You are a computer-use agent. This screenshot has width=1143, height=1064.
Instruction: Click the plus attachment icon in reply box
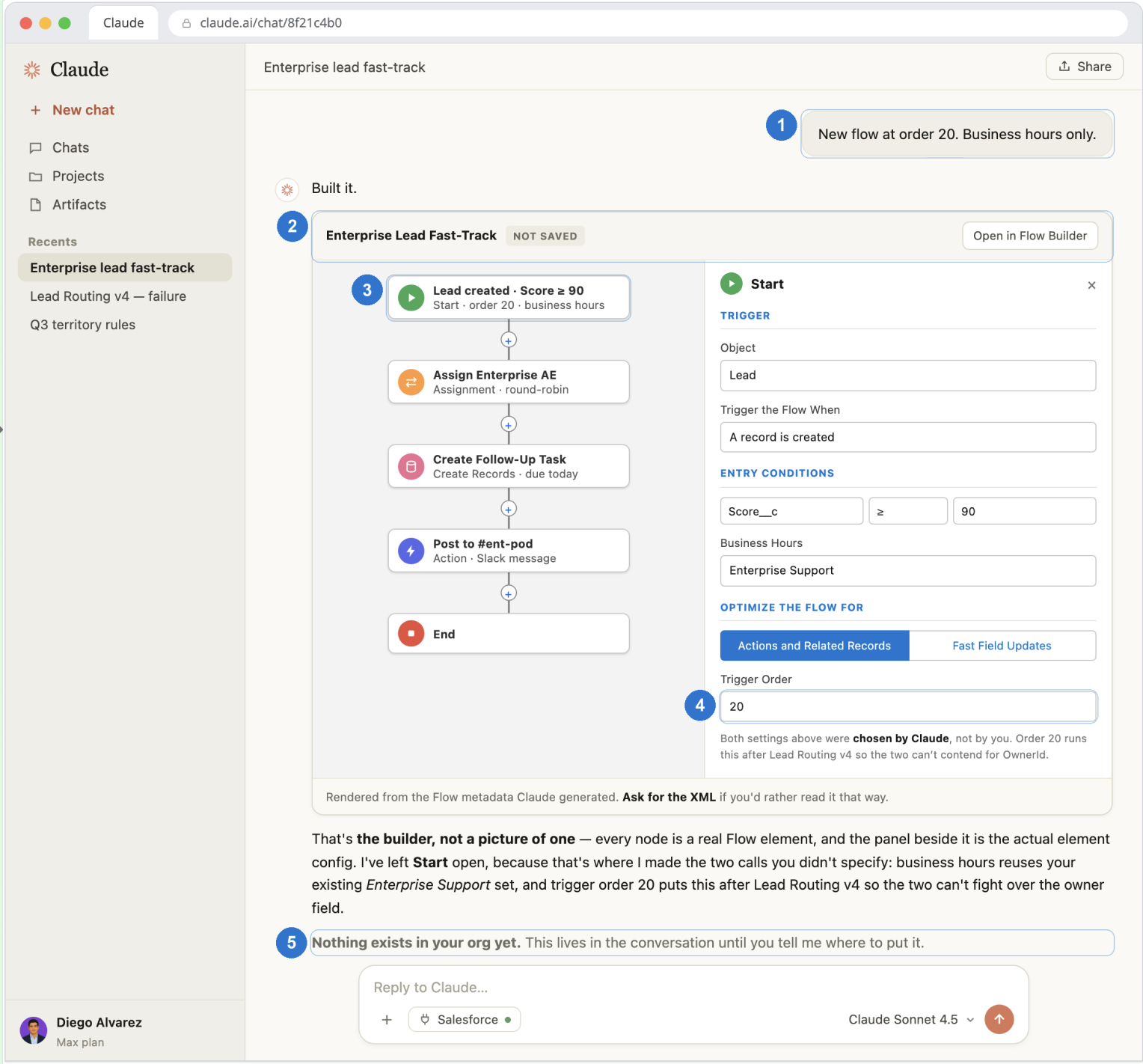click(387, 1019)
